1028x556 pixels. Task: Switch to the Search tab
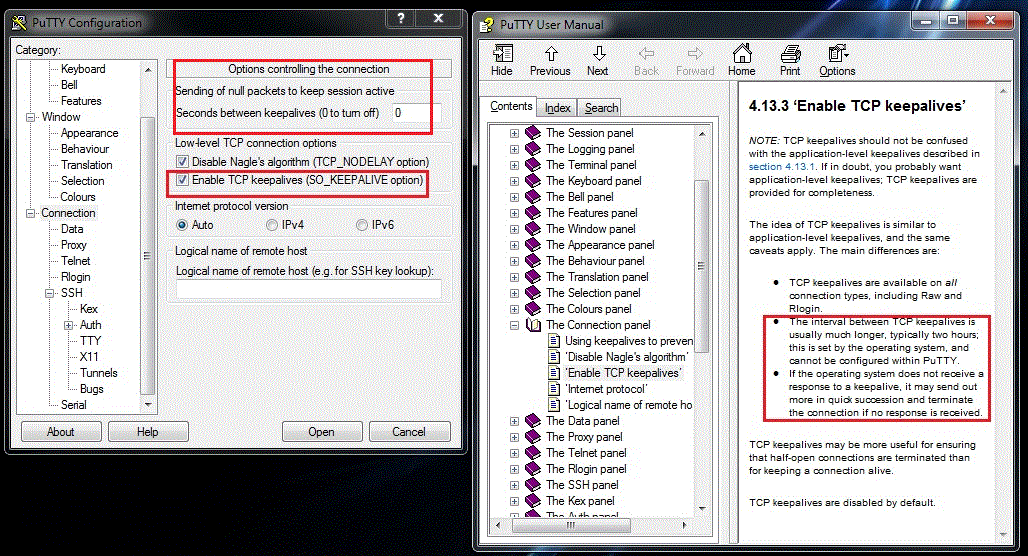[x=601, y=108]
